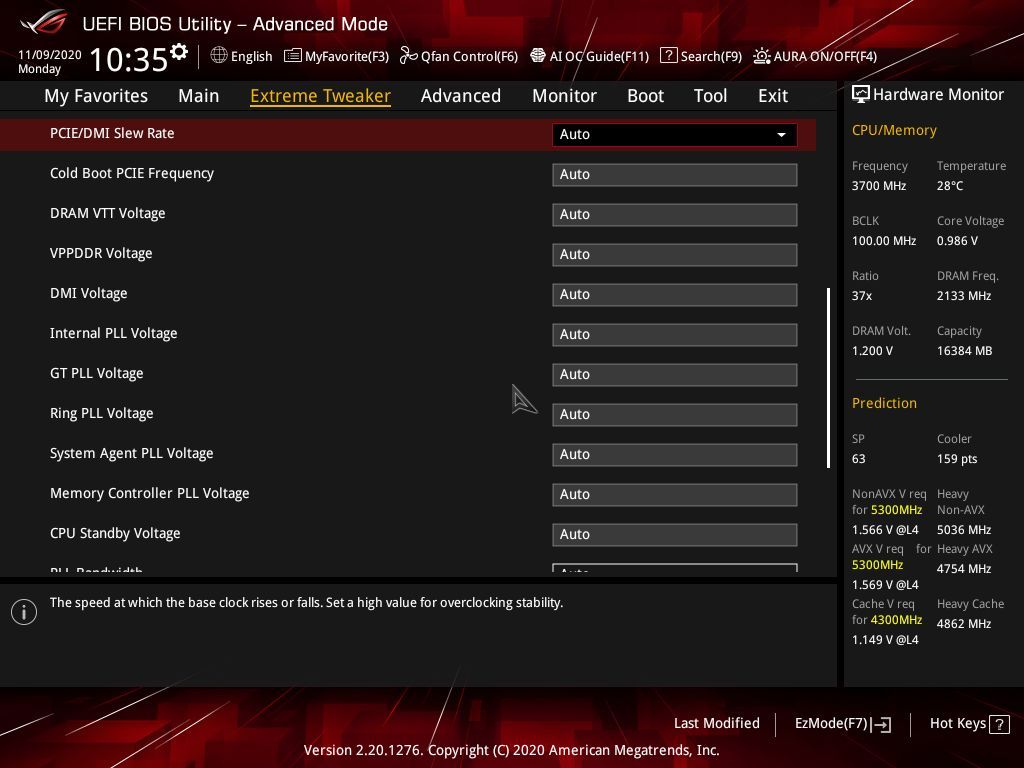The image size is (1024, 768).
Task: Click Cold Boot PCIE Frequency value field
Action: tap(675, 174)
